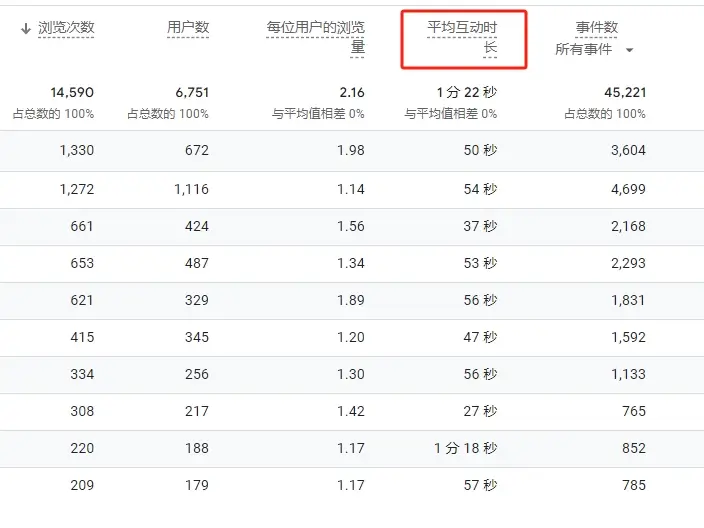
Task: Click the users cell 329
Action: pyautogui.click(x=197, y=300)
